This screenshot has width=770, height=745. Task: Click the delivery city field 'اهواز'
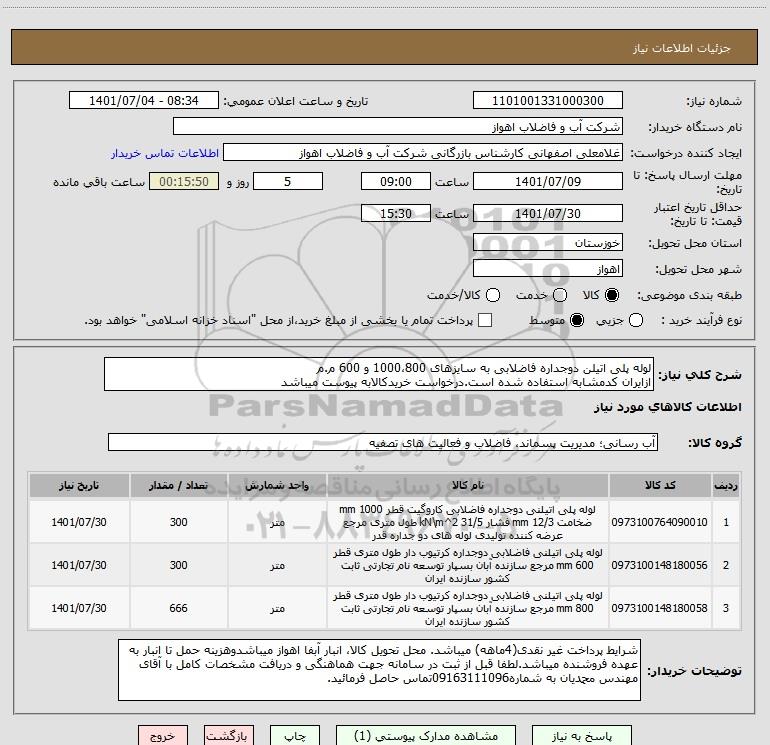click(547, 269)
